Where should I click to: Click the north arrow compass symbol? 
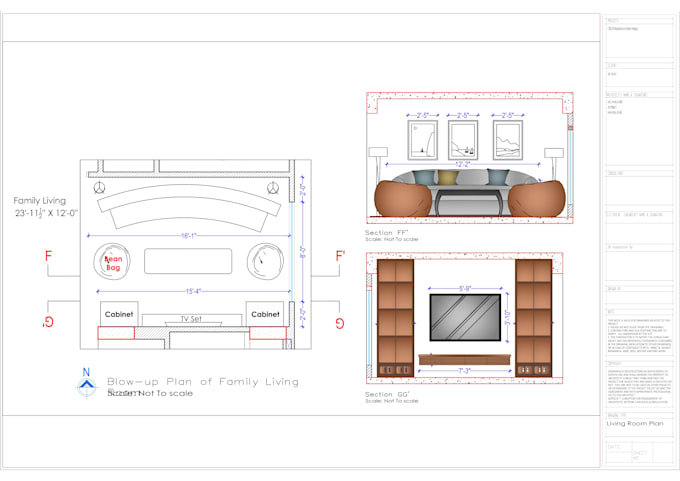(87, 383)
